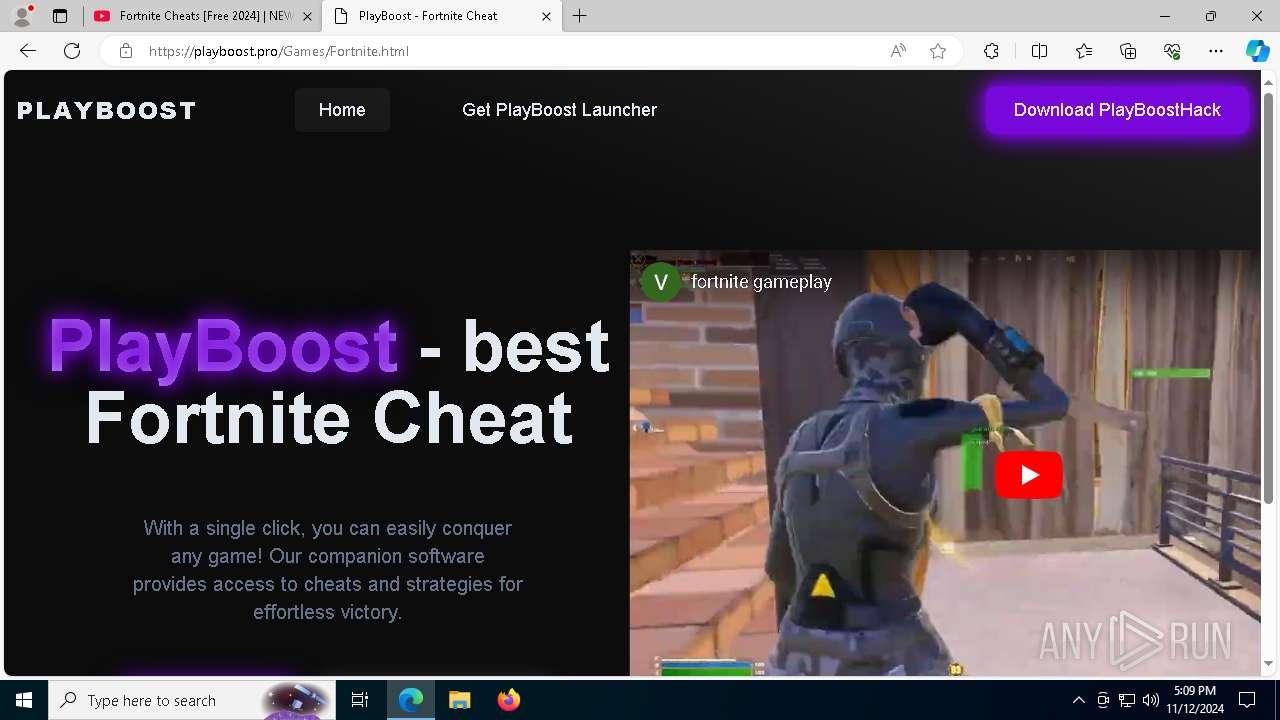Open the fortnite gameplay video title

(761, 282)
